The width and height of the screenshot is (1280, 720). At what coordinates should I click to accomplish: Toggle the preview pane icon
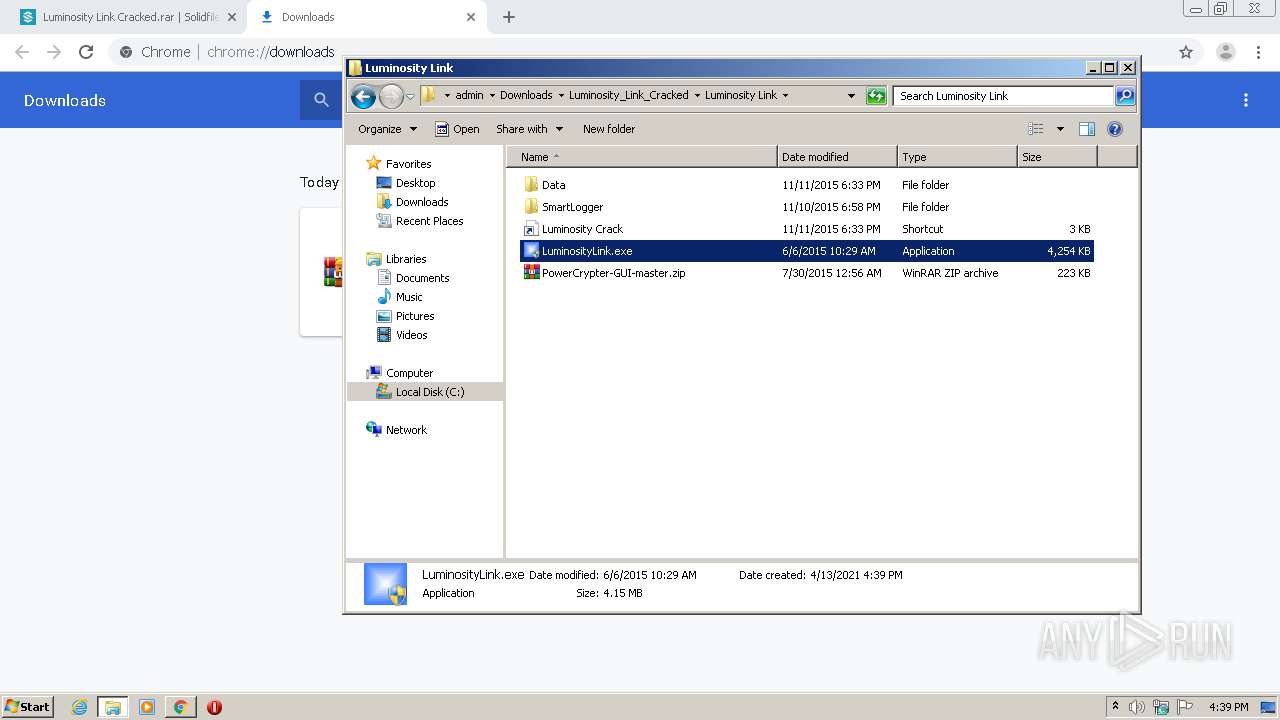click(x=1087, y=129)
